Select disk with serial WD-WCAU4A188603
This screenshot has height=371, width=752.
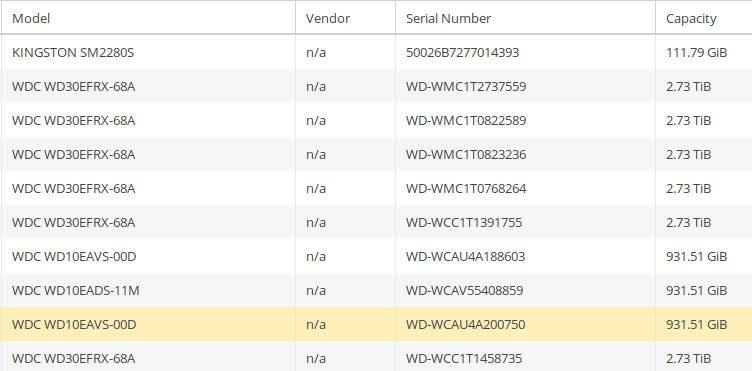[376, 256]
